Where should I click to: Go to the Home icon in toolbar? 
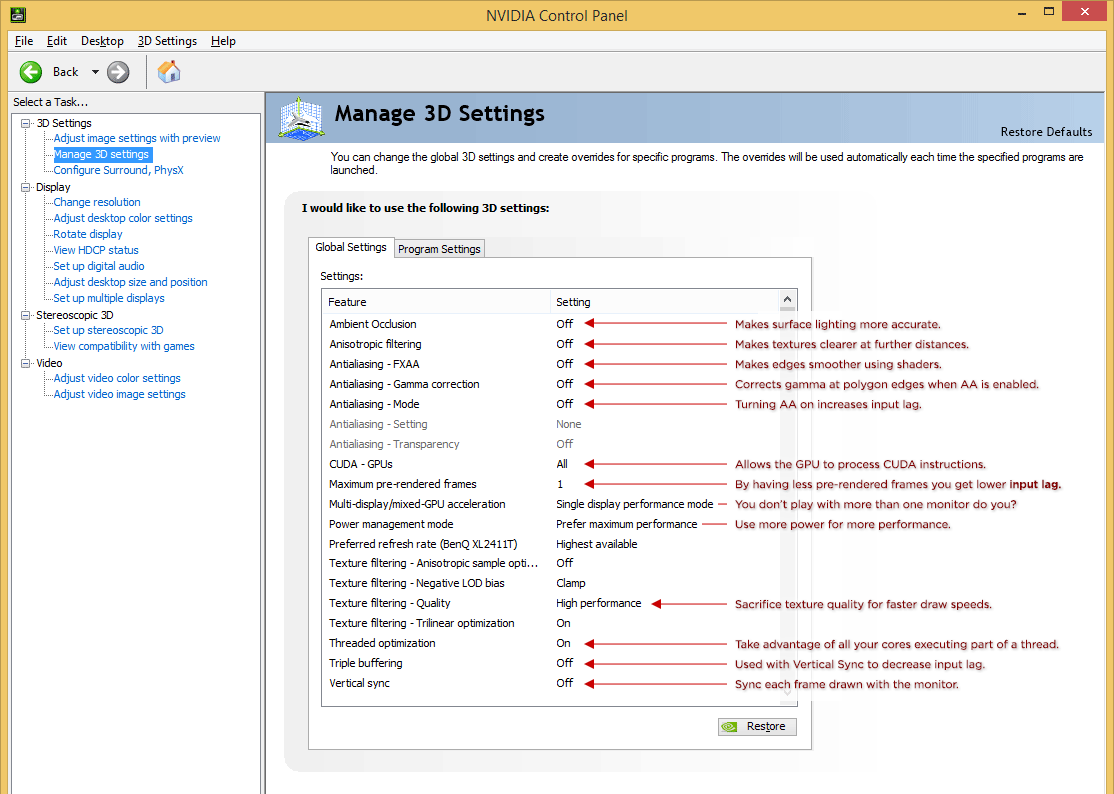pyautogui.click(x=169, y=72)
